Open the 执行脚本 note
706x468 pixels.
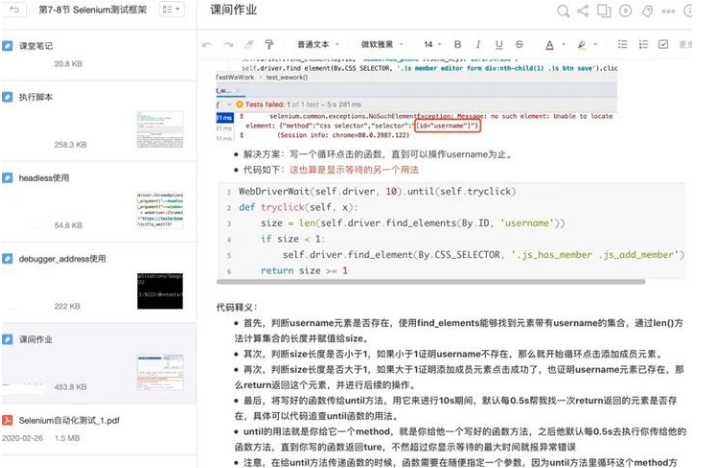[x=99, y=121]
